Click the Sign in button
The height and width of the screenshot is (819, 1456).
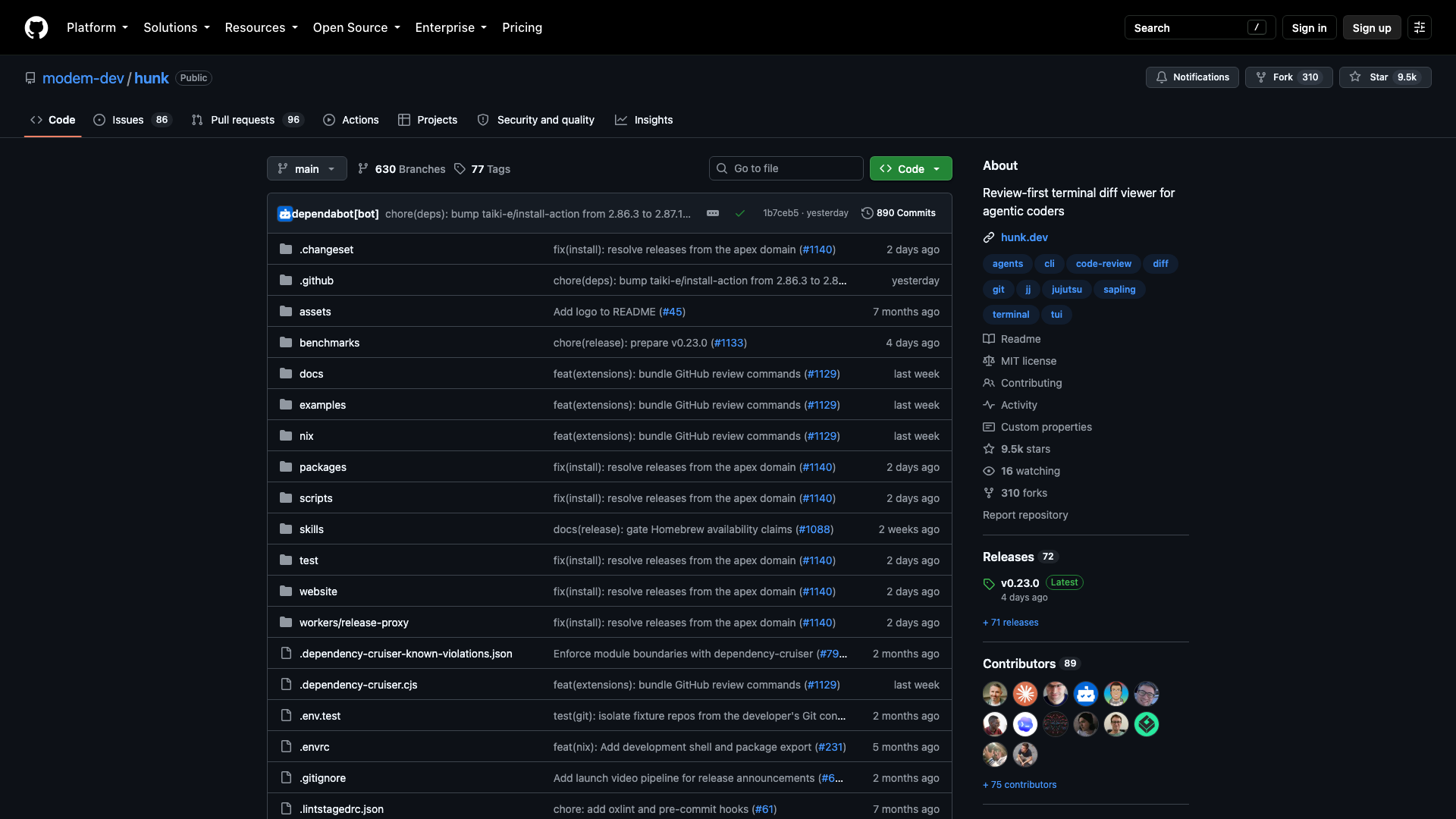(1309, 27)
